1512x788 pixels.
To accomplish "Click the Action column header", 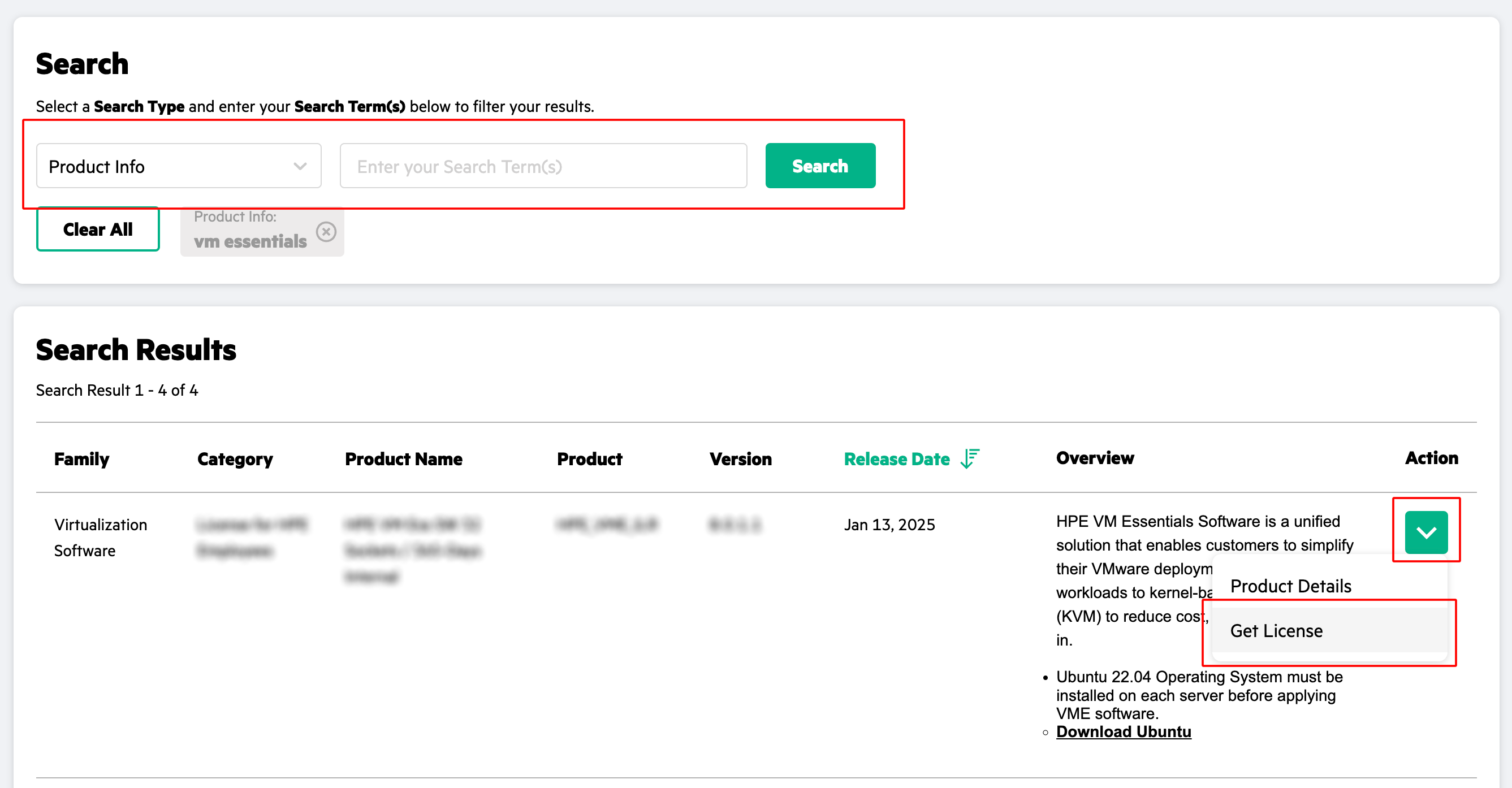I will 1431,458.
